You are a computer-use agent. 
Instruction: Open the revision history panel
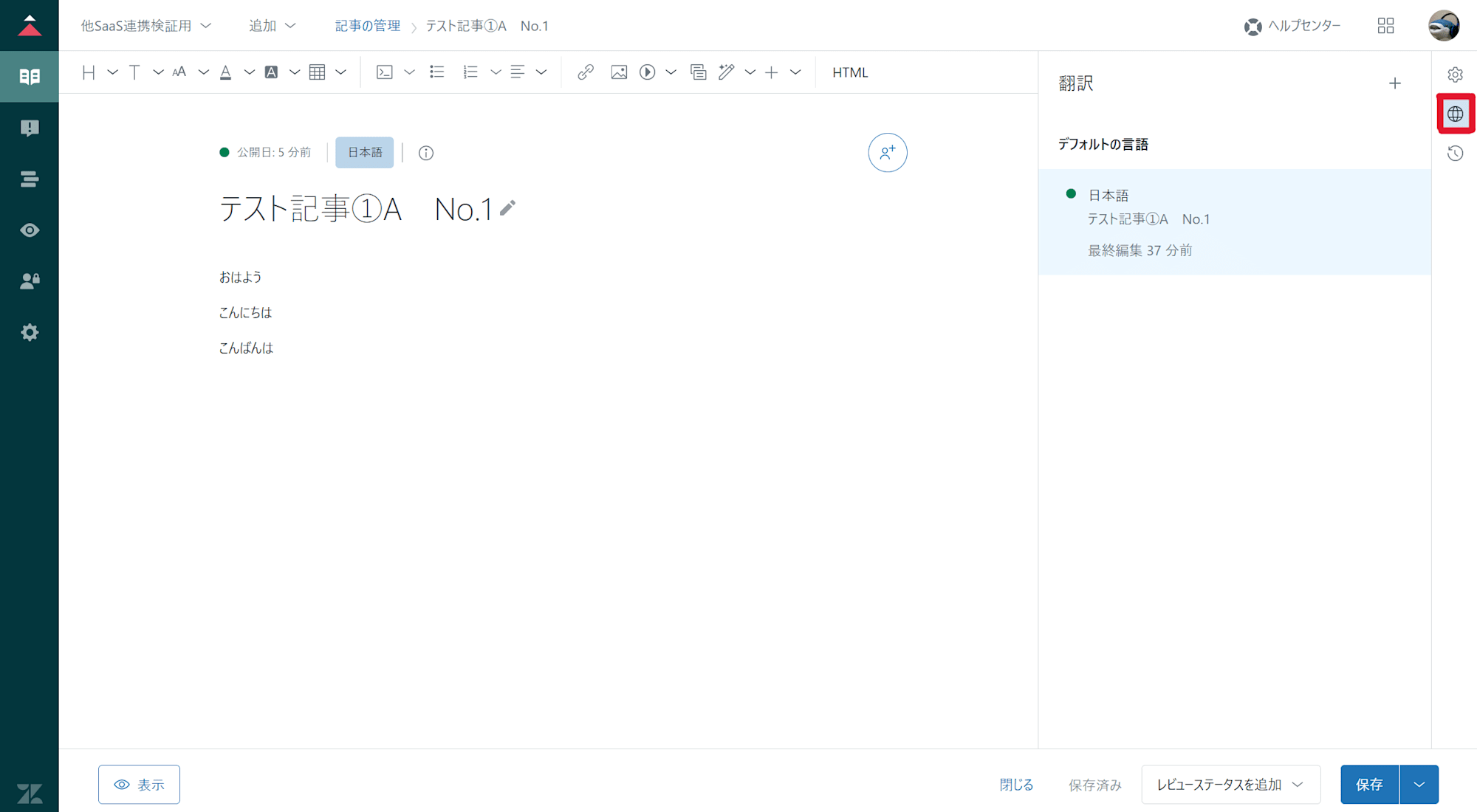(1455, 154)
